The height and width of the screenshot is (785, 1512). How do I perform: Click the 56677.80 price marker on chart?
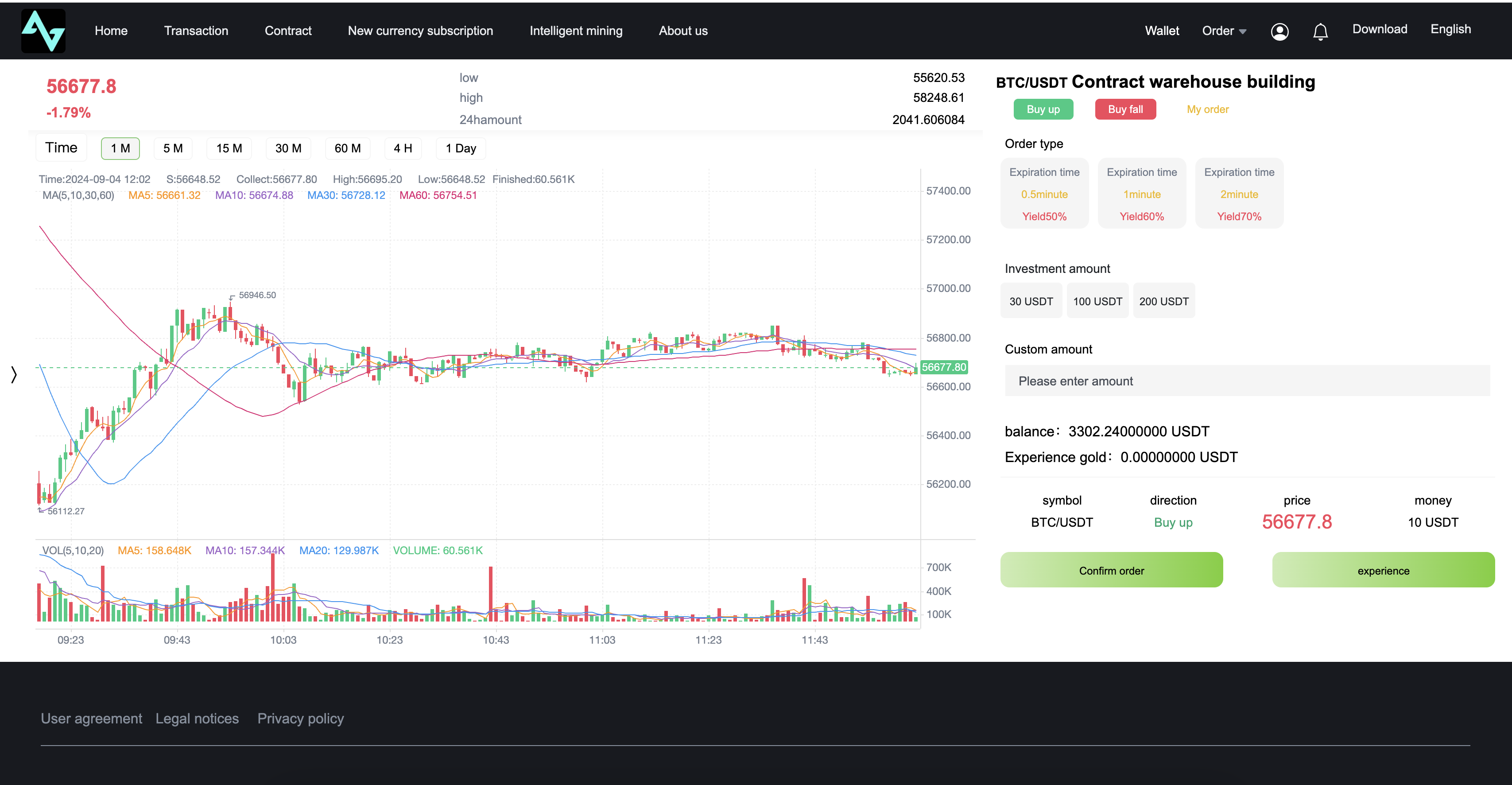coord(944,367)
